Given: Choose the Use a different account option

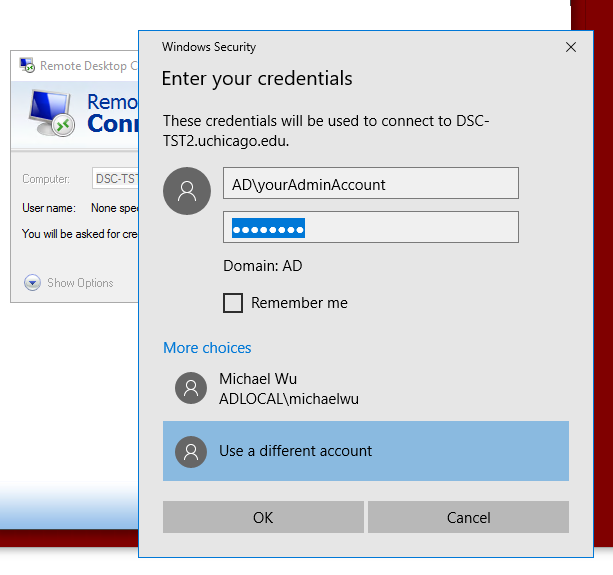Looking at the screenshot, I should pyautogui.click(x=365, y=451).
